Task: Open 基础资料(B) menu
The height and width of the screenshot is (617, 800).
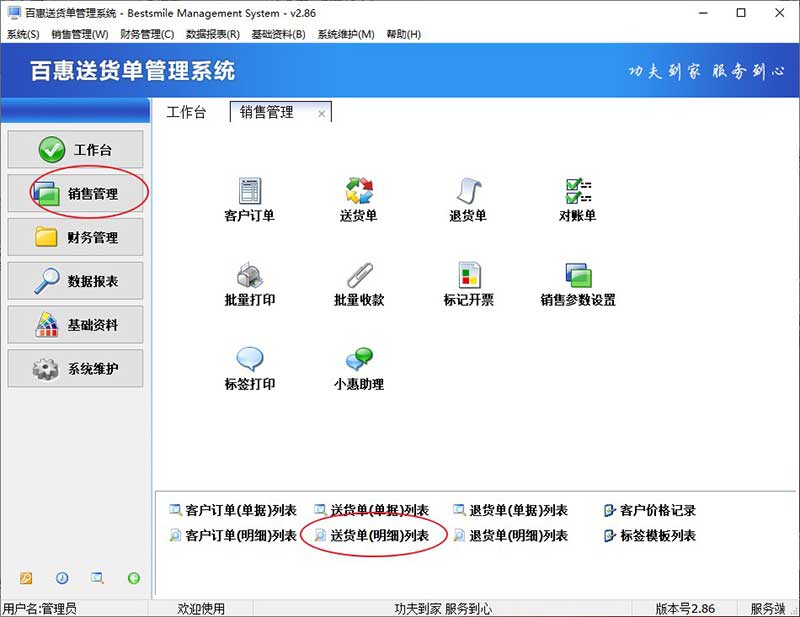Action: 279,34
